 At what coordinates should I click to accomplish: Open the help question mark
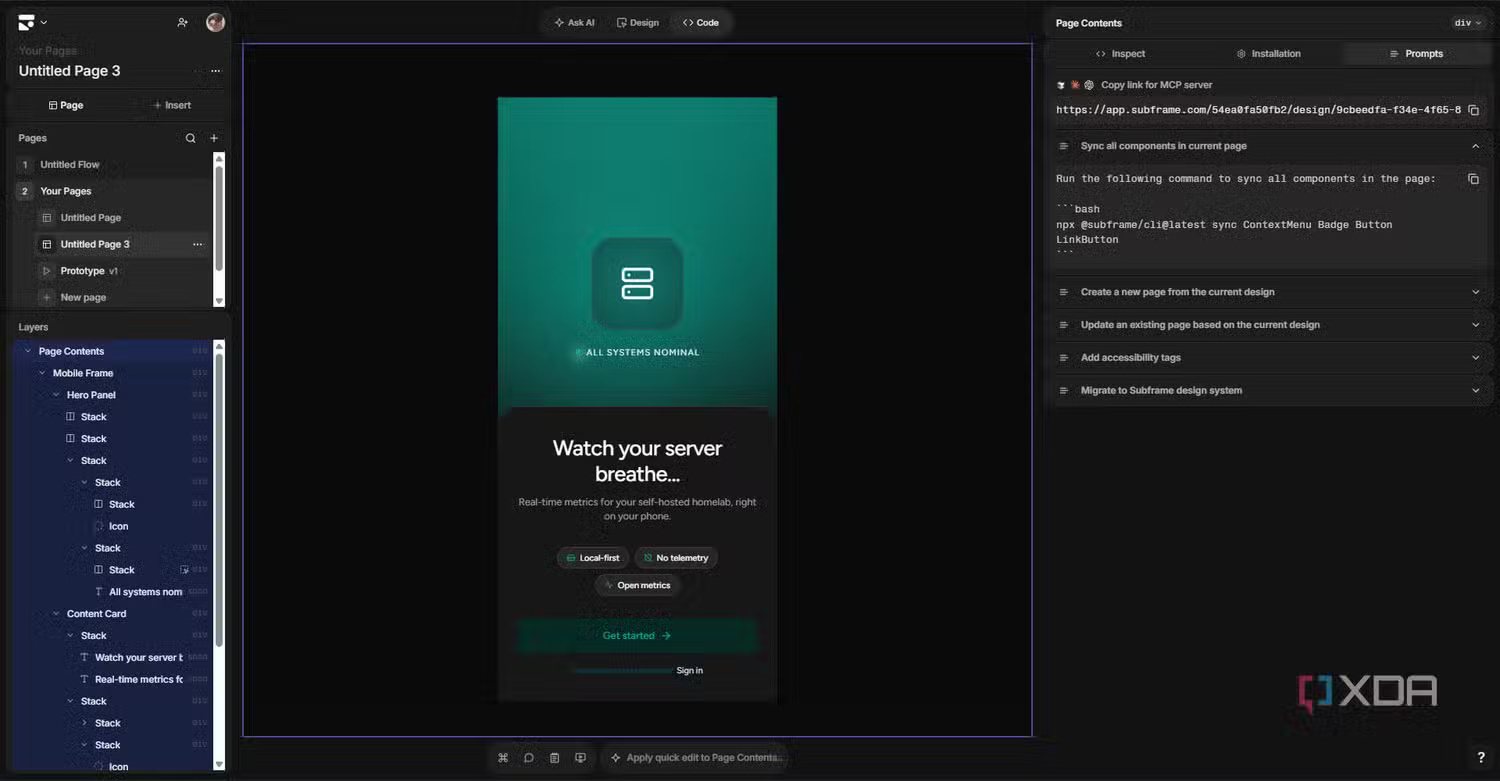point(1481,758)
